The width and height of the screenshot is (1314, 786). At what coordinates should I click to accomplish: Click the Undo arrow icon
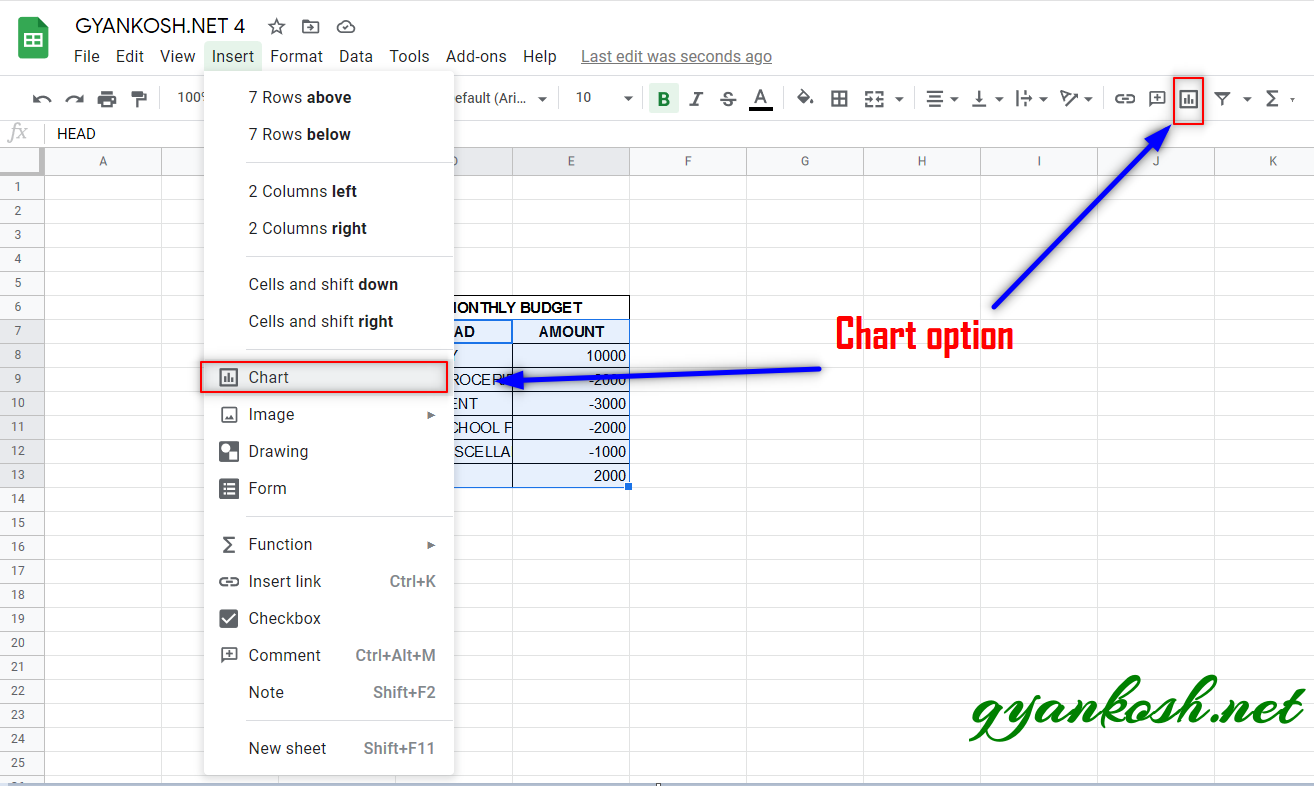tap(42, 98)
